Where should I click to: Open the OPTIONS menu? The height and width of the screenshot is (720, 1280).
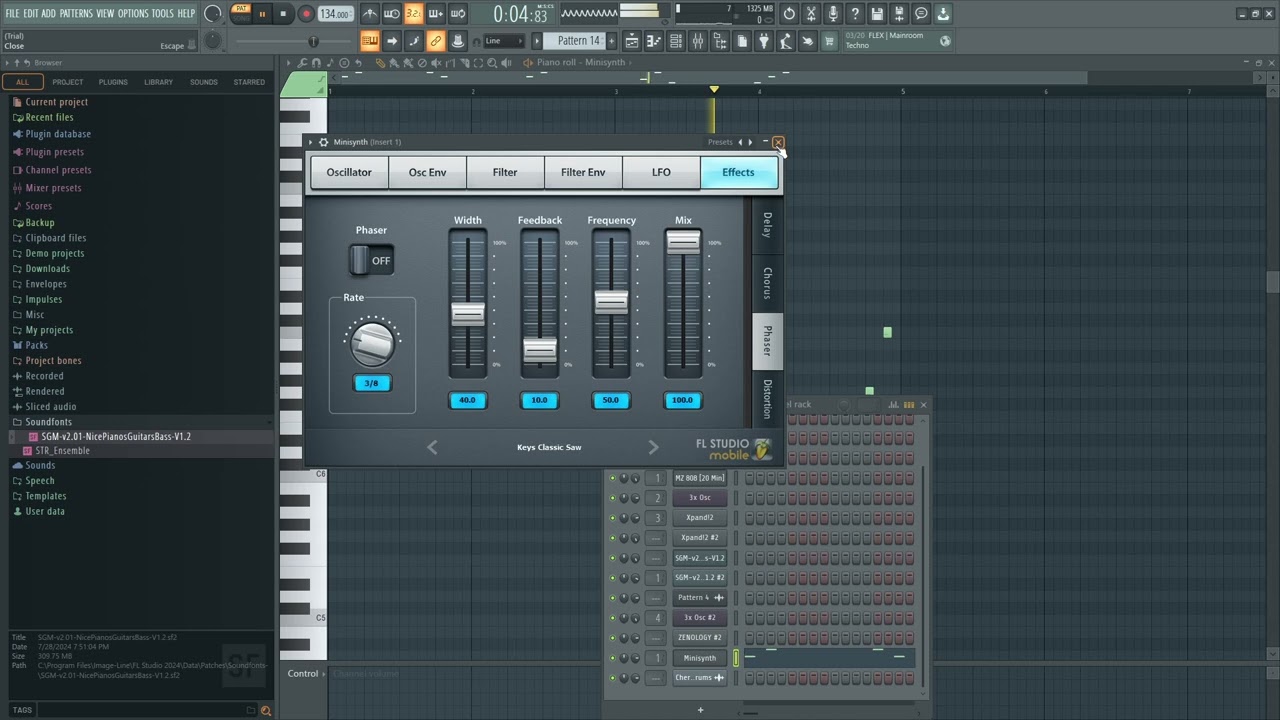133,13
